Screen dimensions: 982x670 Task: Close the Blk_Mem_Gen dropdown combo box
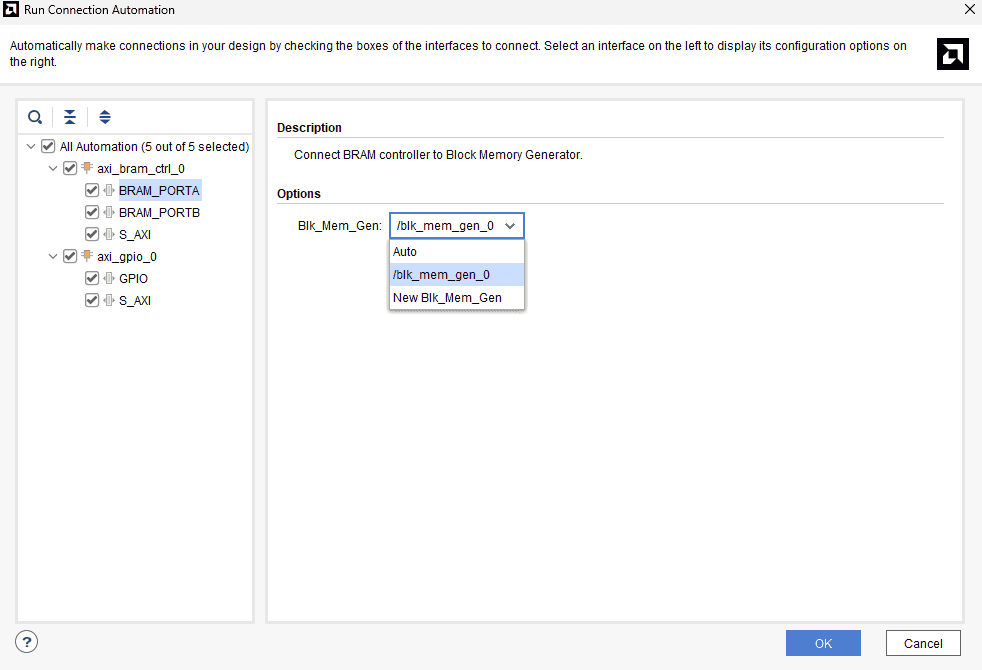(x=510, y=226)
